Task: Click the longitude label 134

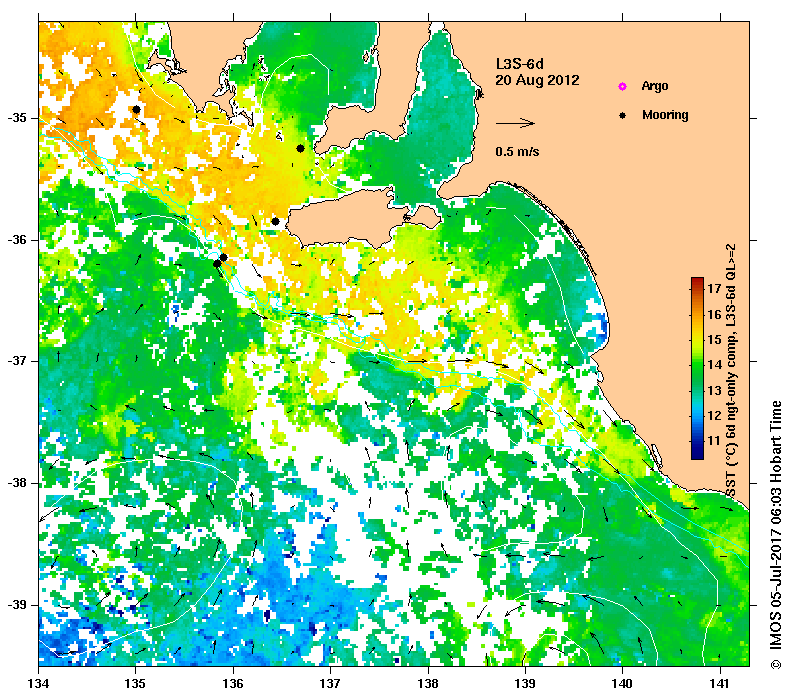Action: point(39,684)
